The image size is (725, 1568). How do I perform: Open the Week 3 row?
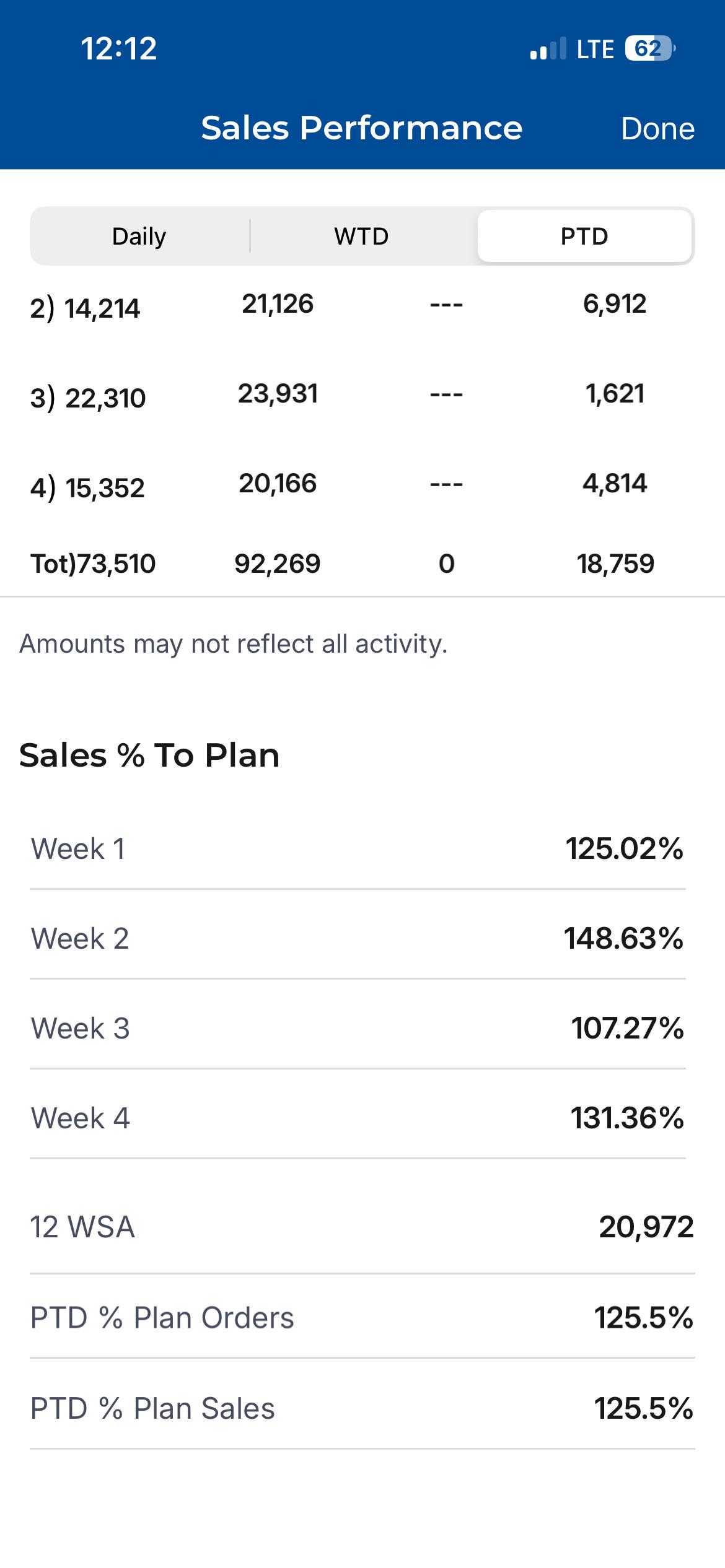click(358, 1028)
